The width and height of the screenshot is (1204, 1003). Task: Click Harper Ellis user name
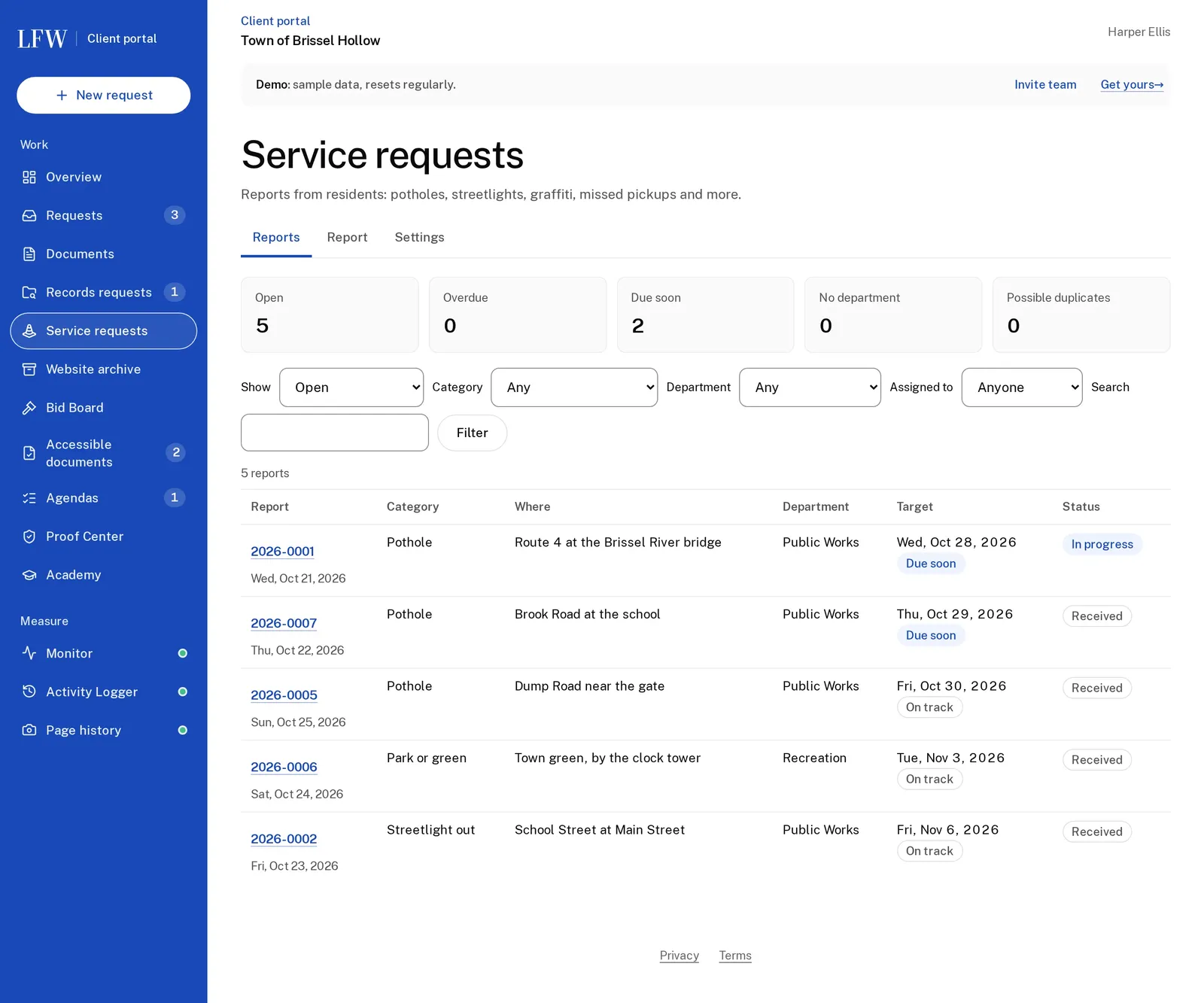coord(1139,32)
